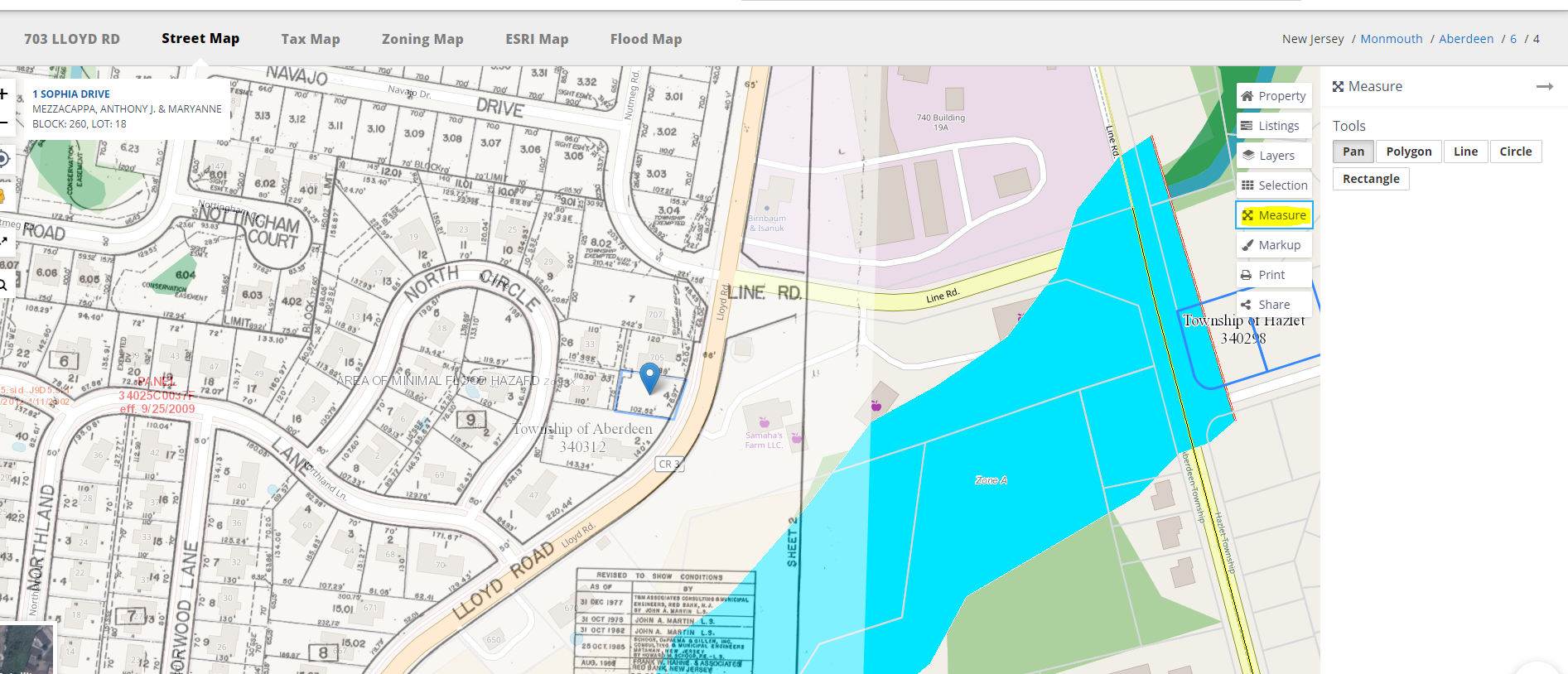Click the 1 SOPHIA DRIVE property title
Screen dimensions: 1568x674
(x=71, y=94)
